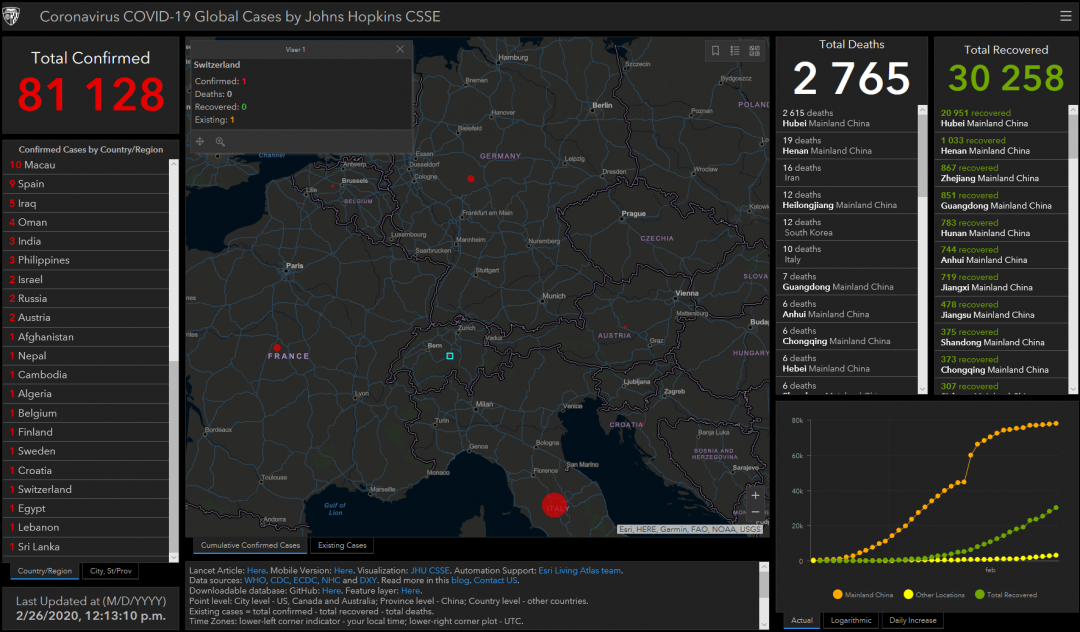Select Sri Lanka in the confirmed cases list
This screenshot has height=632, width=1080.
point(86,547)
